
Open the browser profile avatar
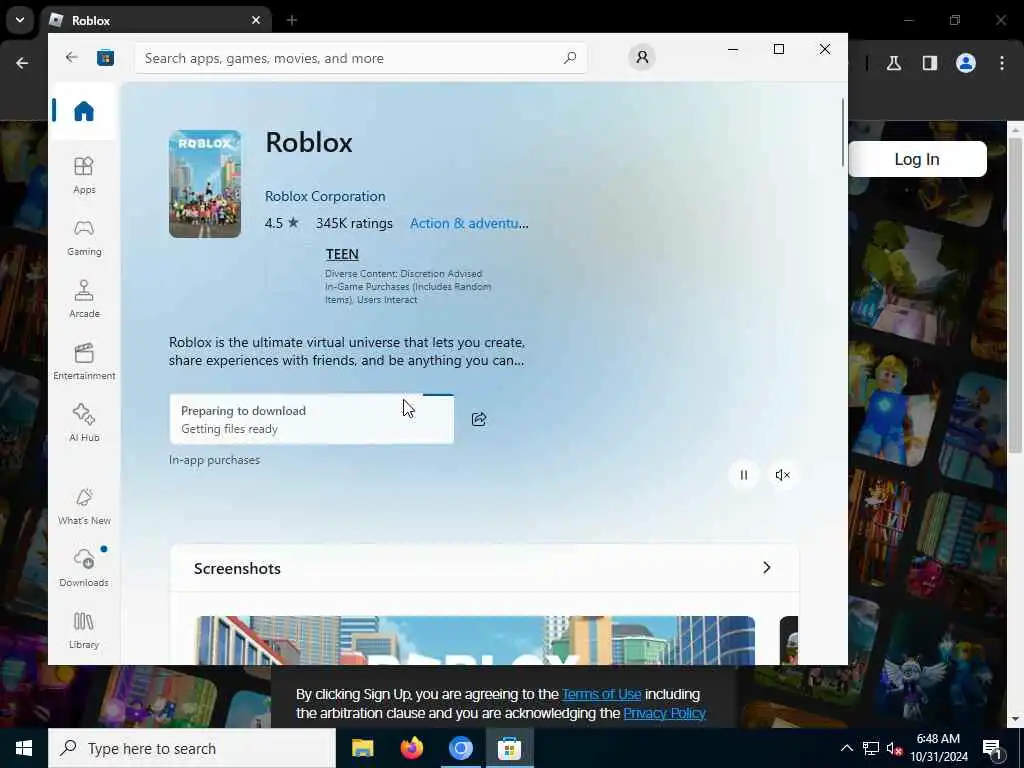pyautogui.click(x=966, y=63)
